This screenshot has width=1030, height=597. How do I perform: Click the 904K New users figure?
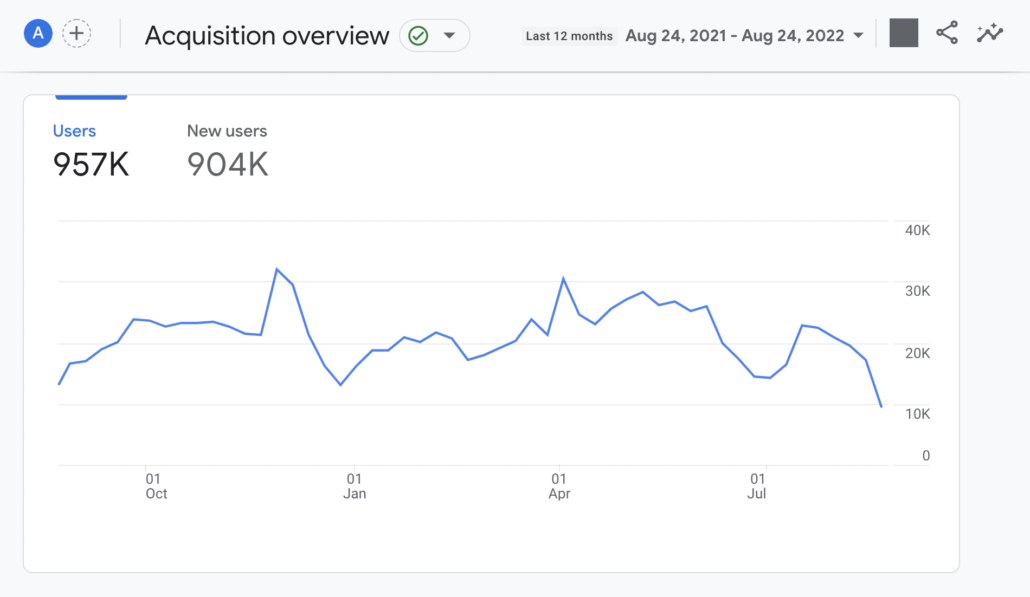coord(227,164)
